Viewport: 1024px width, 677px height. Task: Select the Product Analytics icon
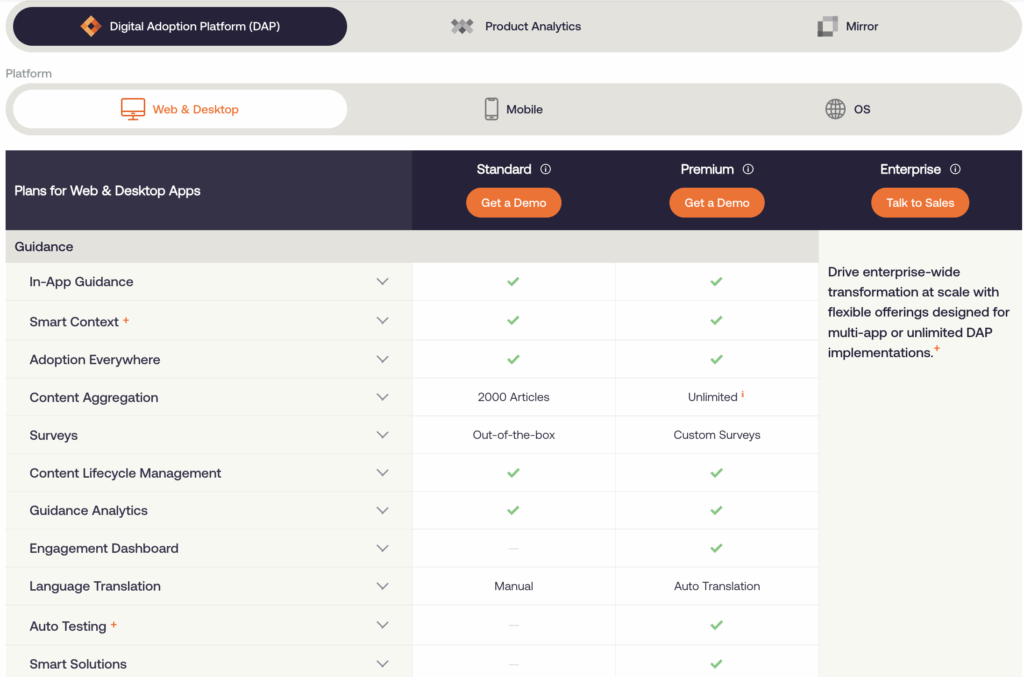pyautogui.click(x=462, y=26)
